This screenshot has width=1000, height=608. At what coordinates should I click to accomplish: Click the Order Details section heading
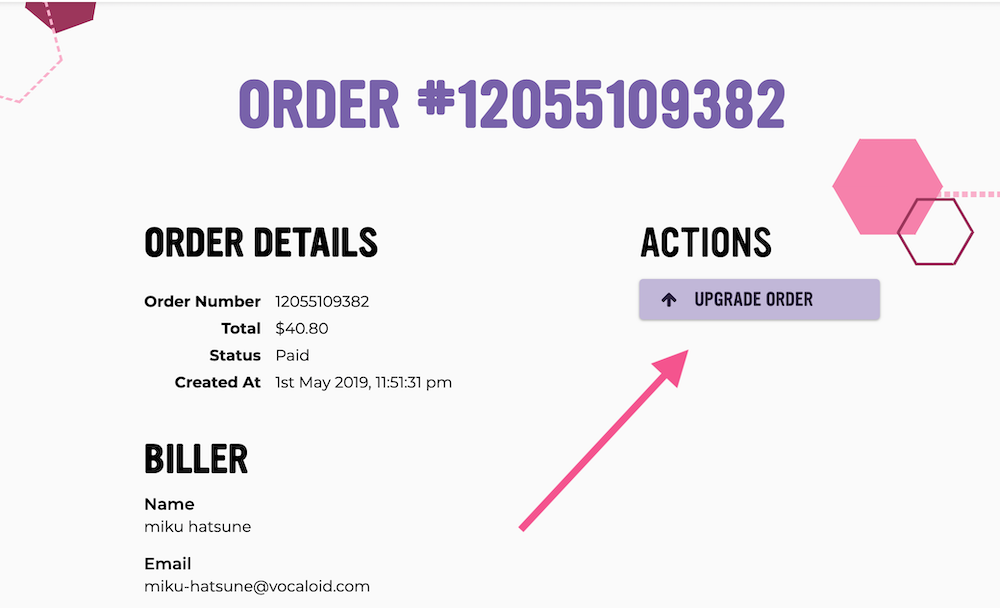261,242
